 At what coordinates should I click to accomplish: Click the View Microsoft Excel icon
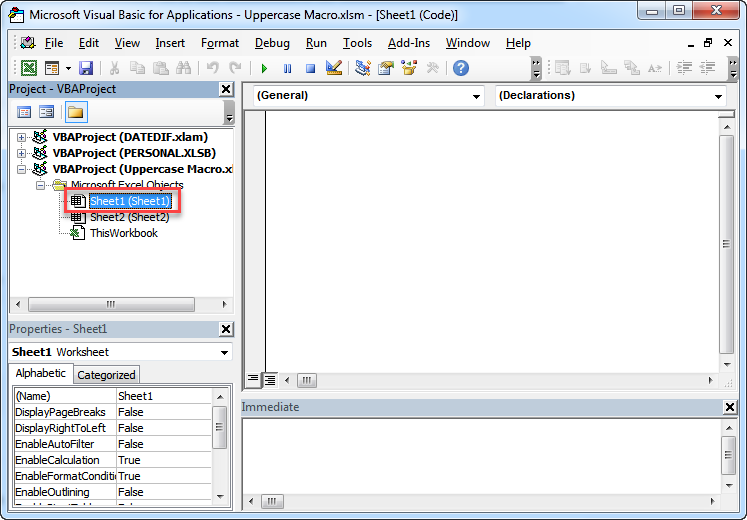click(x=29, y=68)
